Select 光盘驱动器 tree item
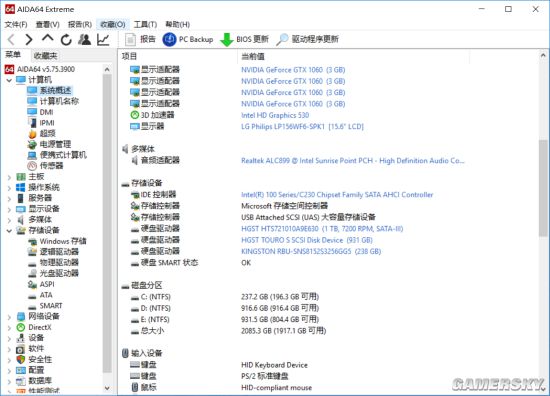The width and height of the screenshot is (550, 396). 53,273
